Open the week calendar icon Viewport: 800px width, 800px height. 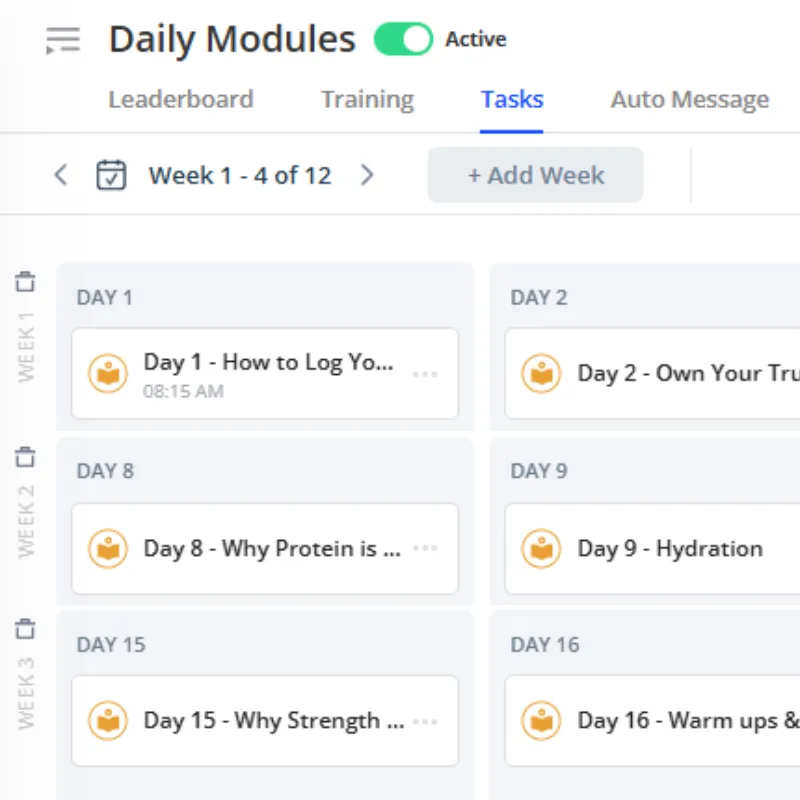coord(111,175)
